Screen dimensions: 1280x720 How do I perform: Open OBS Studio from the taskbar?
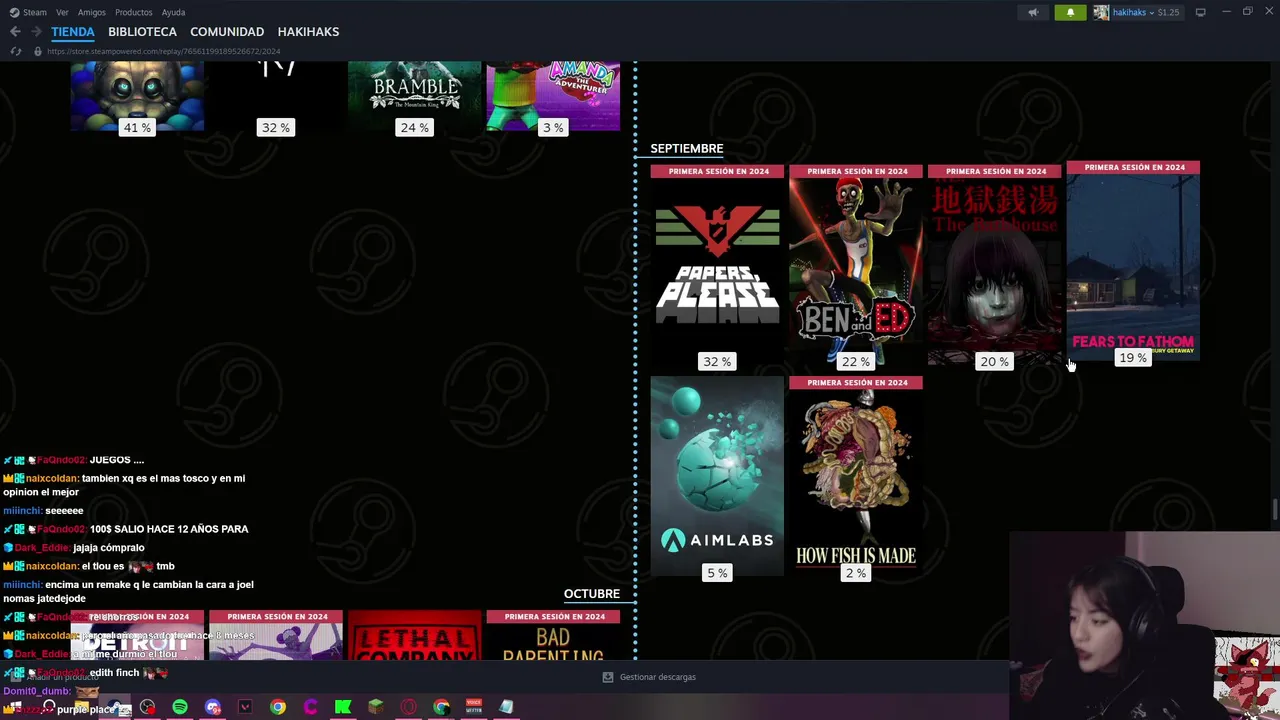pos(147,707)
